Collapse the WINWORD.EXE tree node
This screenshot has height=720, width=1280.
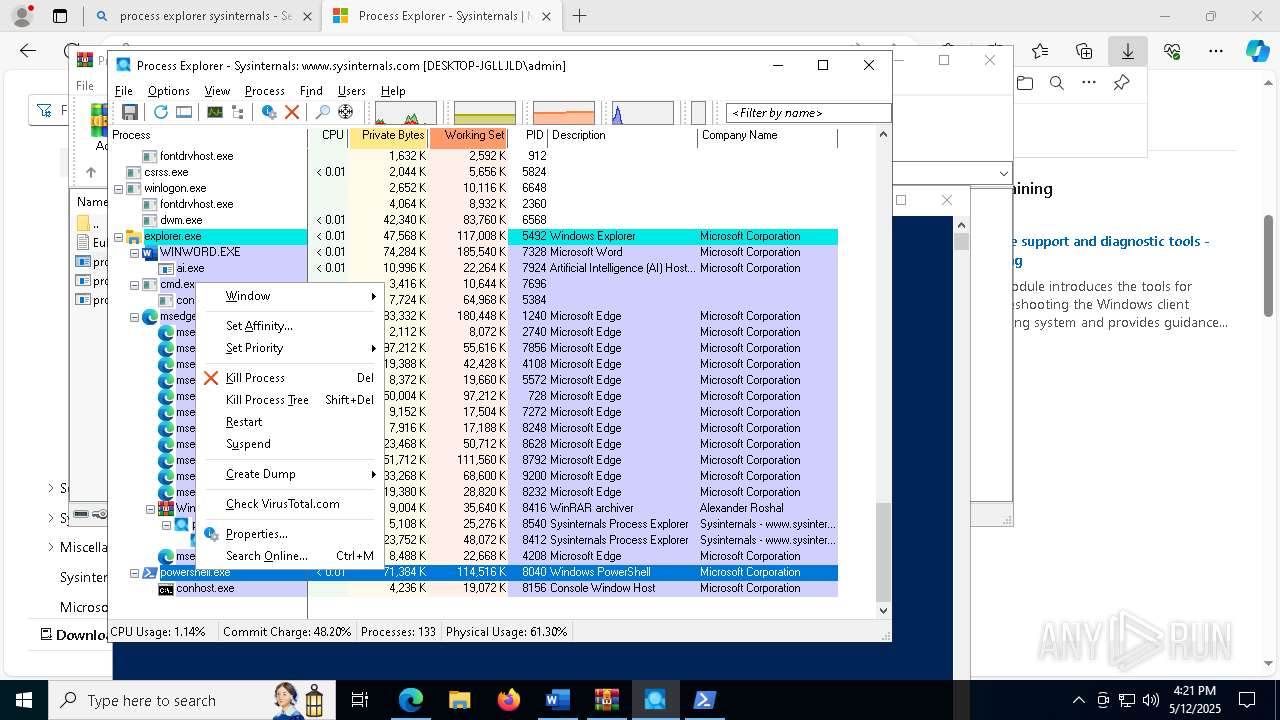[134, 252]
